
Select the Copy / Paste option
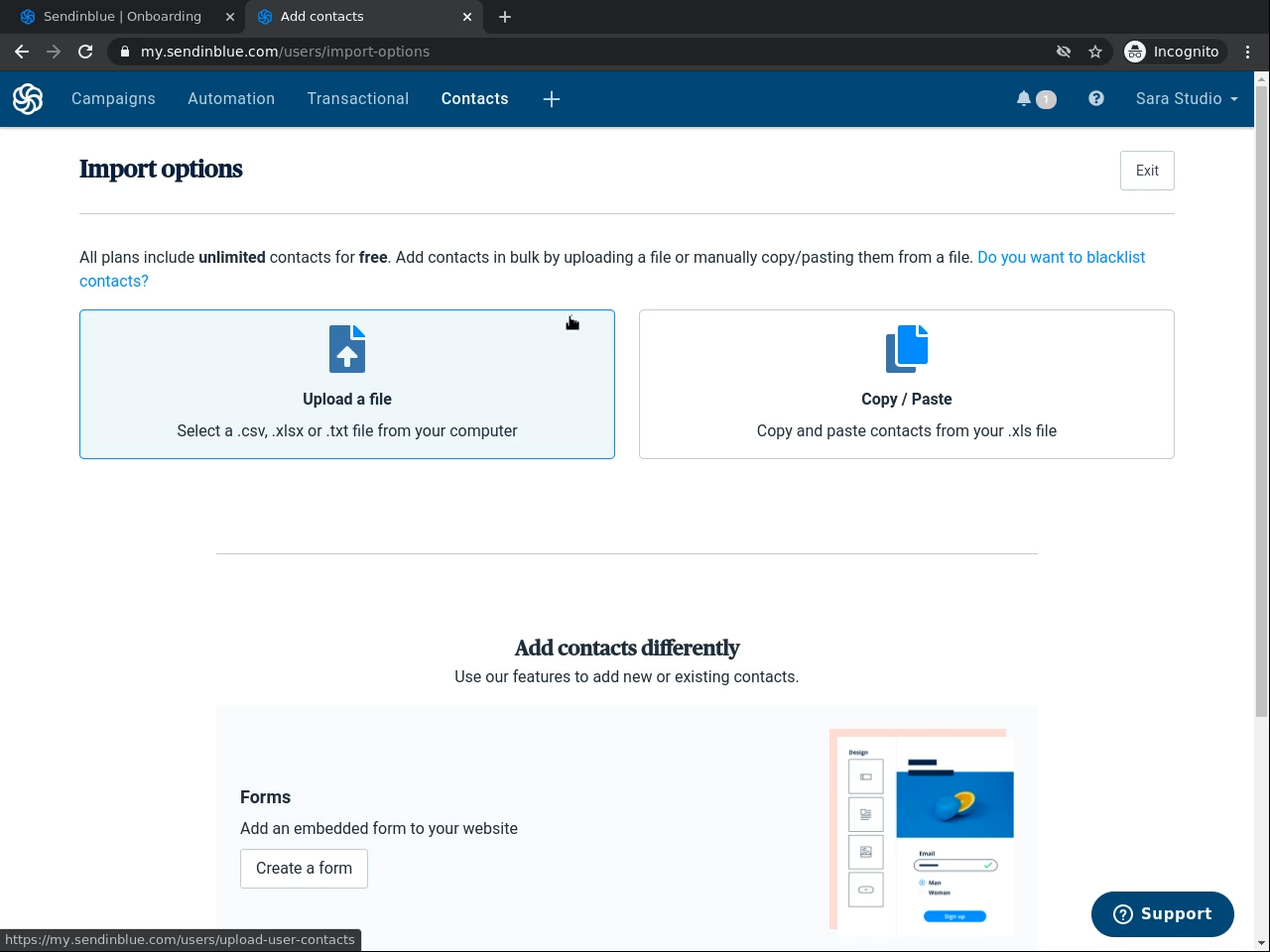(x=907, y=384)
